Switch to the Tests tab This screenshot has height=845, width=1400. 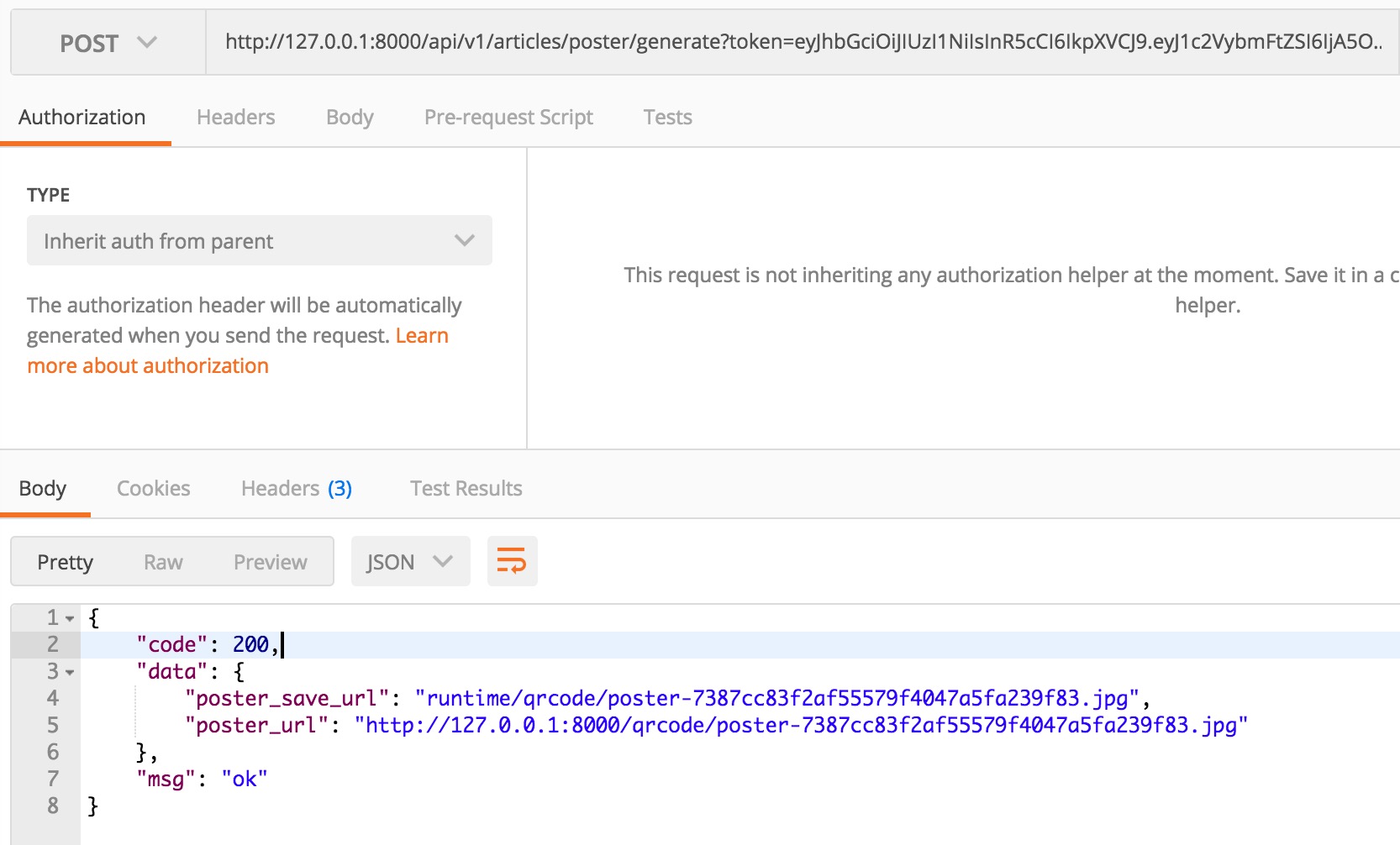tap(667, 118)
